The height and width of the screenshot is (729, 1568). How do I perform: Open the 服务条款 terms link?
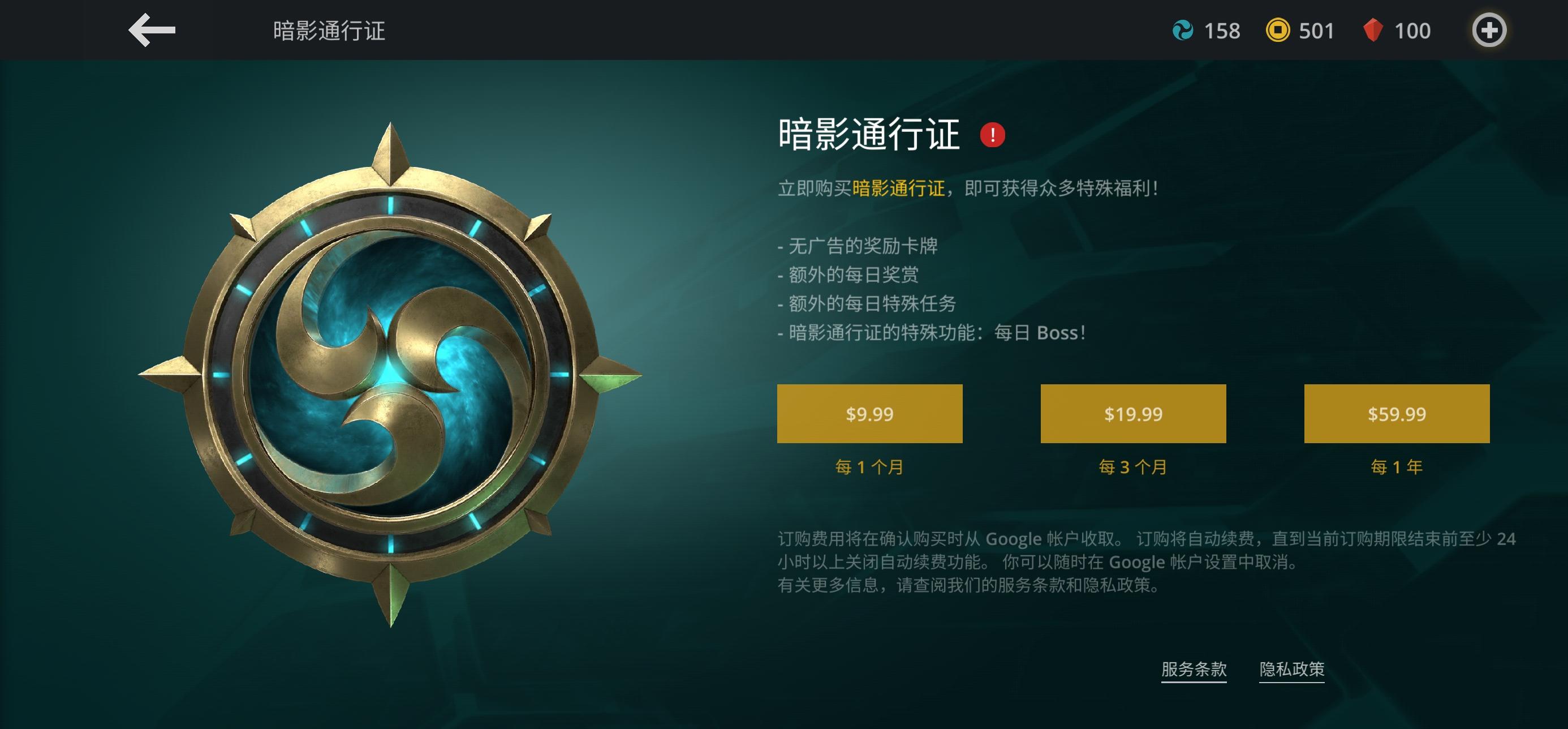point(1194,670)
